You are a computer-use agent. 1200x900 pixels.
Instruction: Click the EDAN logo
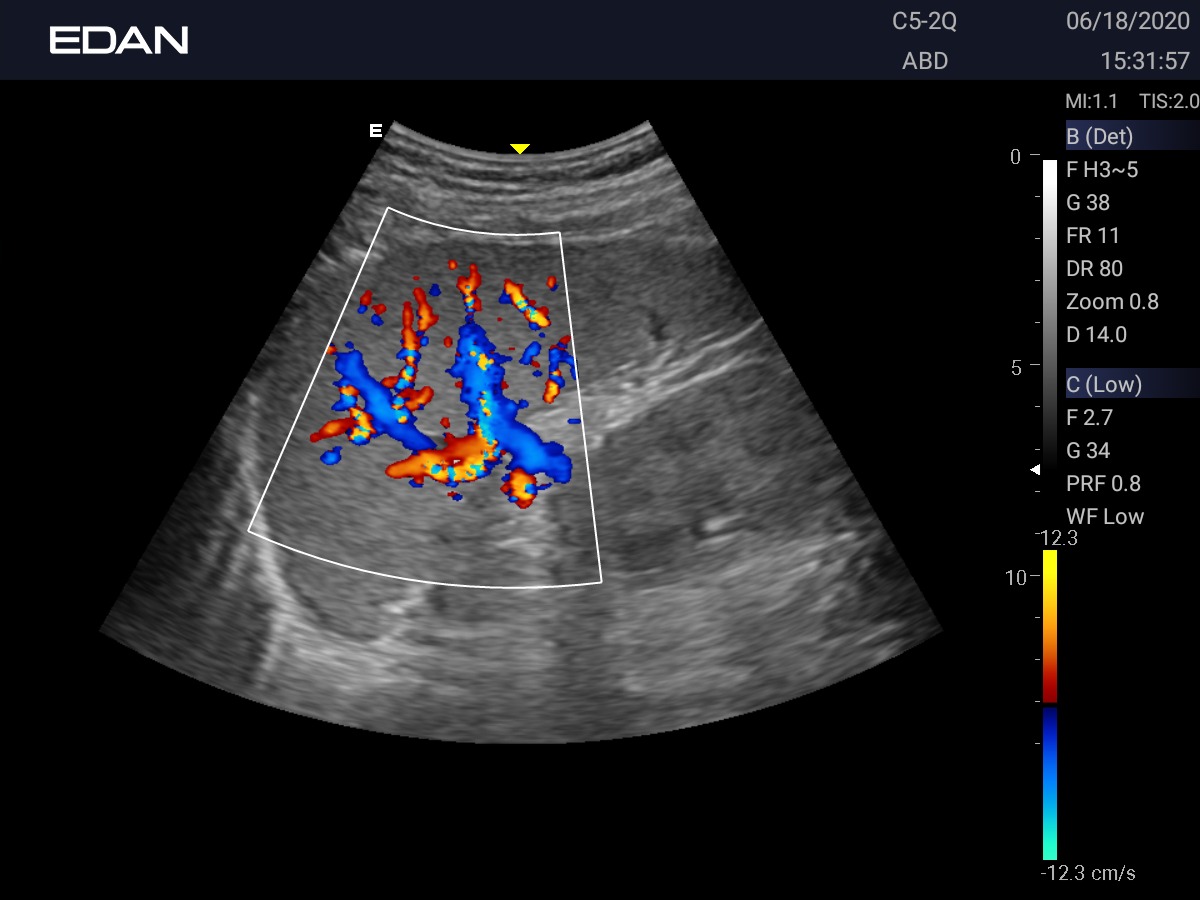(118, 40)
